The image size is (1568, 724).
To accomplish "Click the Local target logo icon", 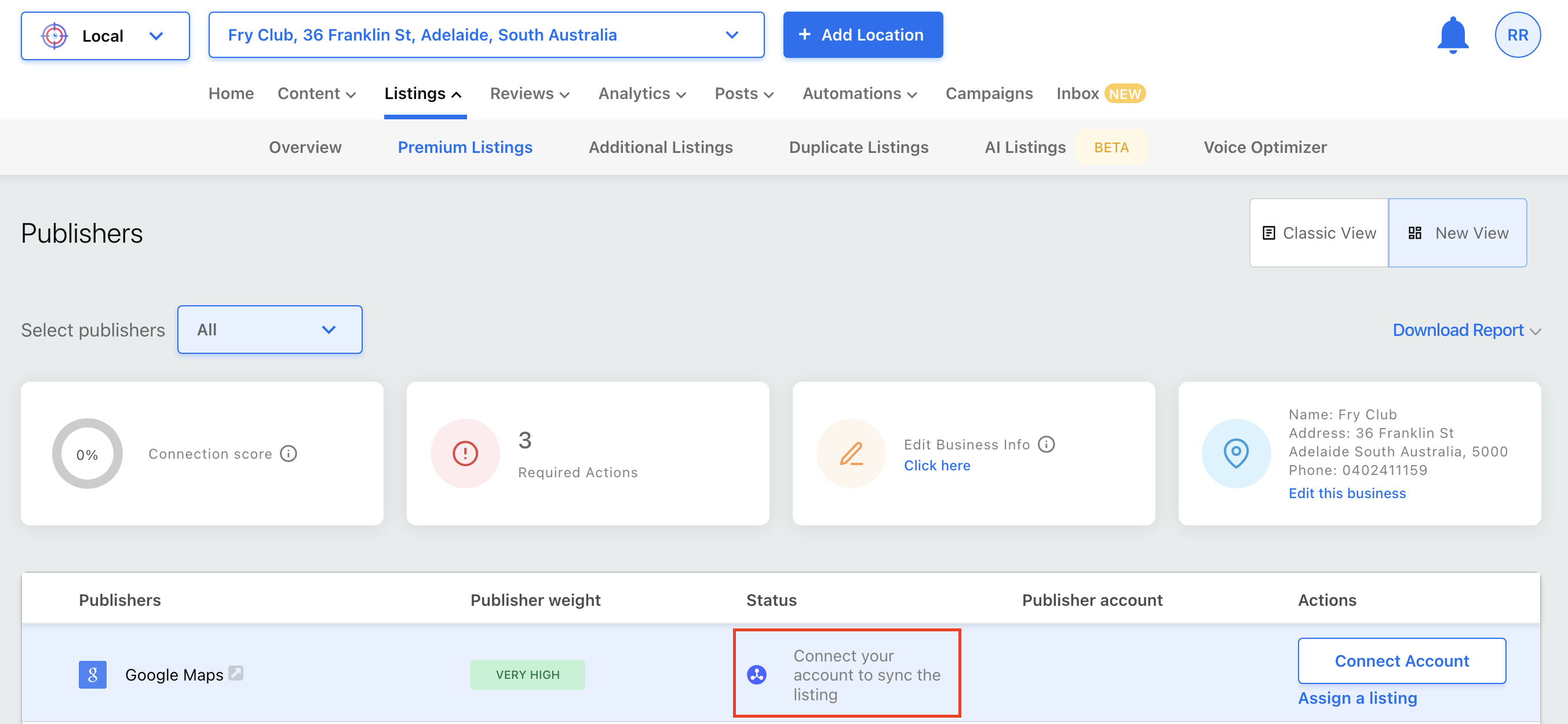I will [x=54, y=36].
